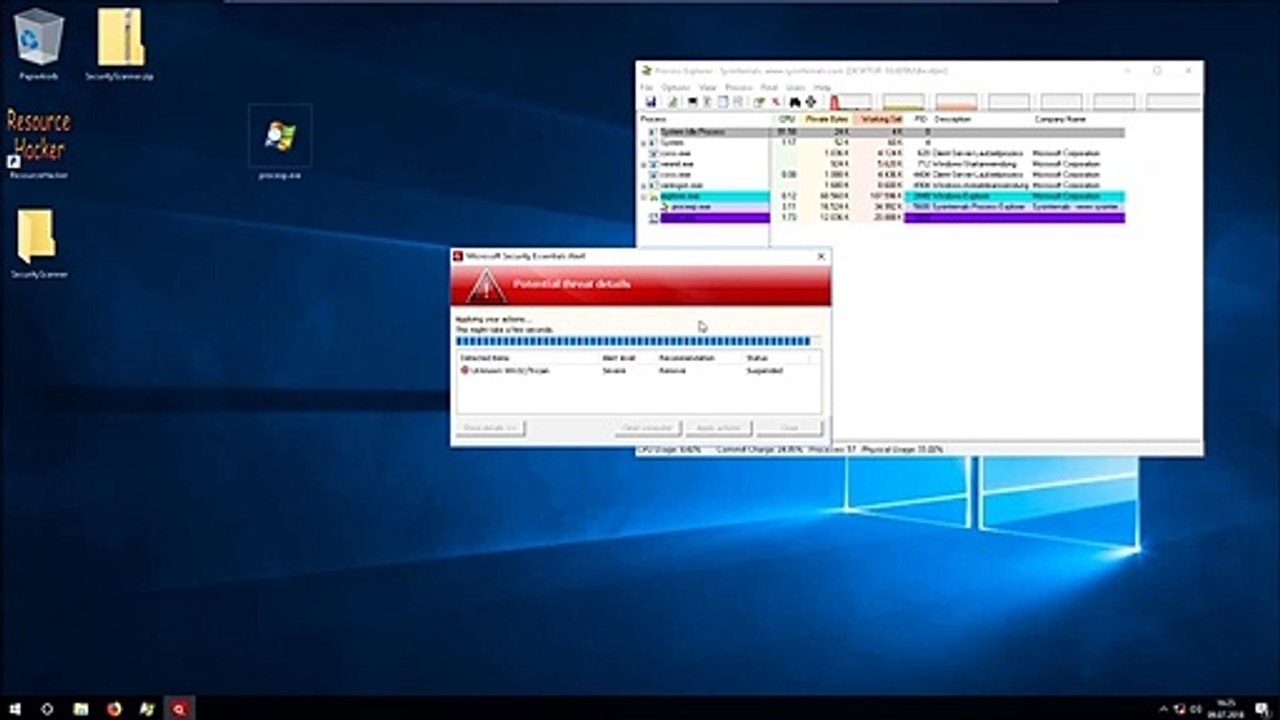Click the binoculars Find Handle icon

coord(795,102)
